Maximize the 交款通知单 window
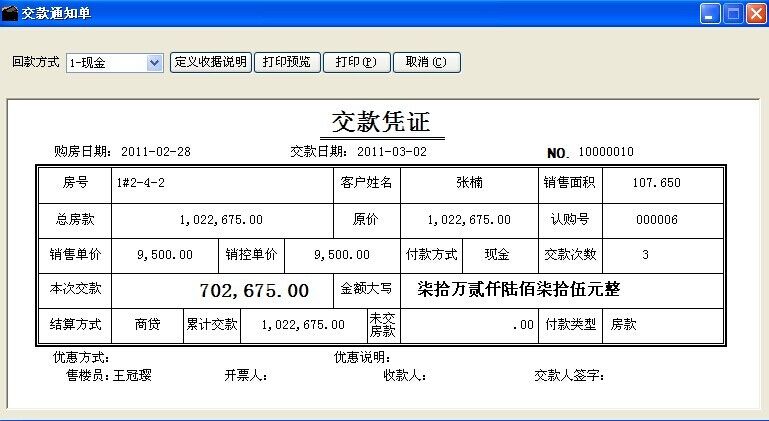Viewport: 769px width, 421px height. point(733,14)
